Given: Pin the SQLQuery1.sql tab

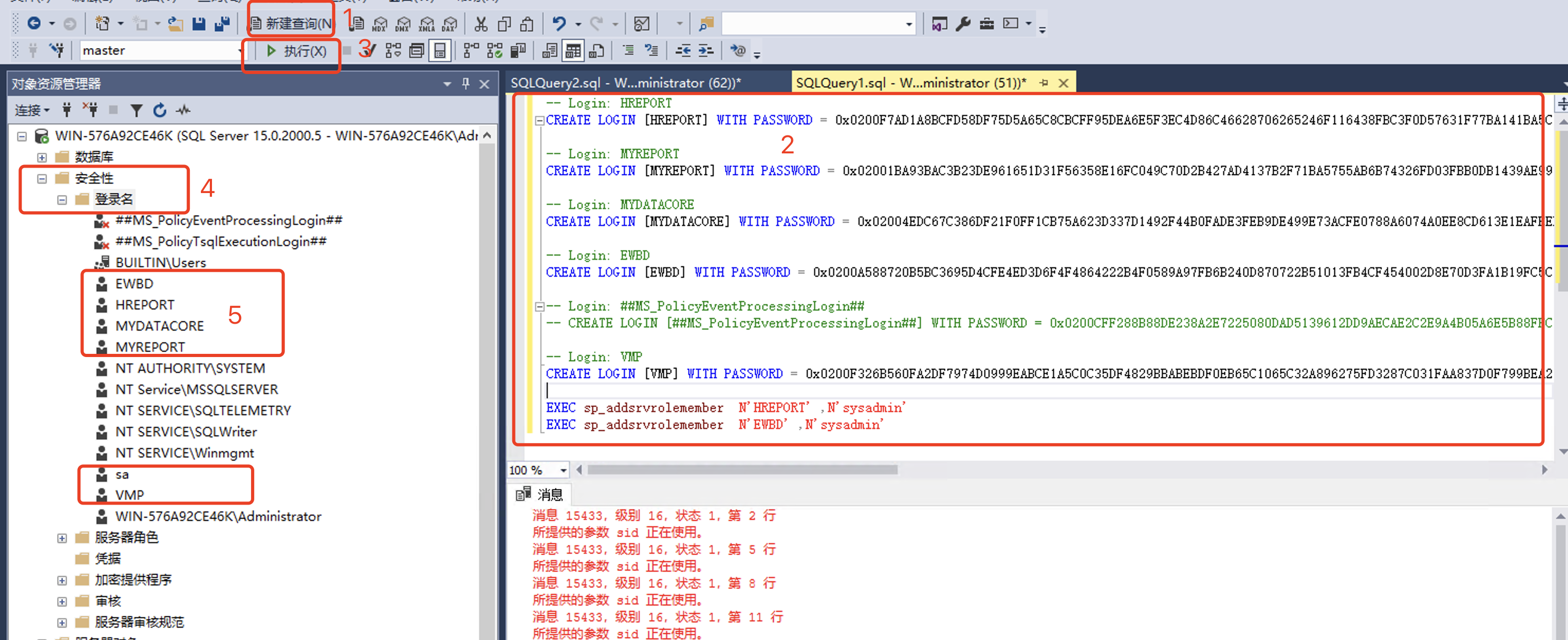Looking at the screenshot, I should tap(1044, 83).
